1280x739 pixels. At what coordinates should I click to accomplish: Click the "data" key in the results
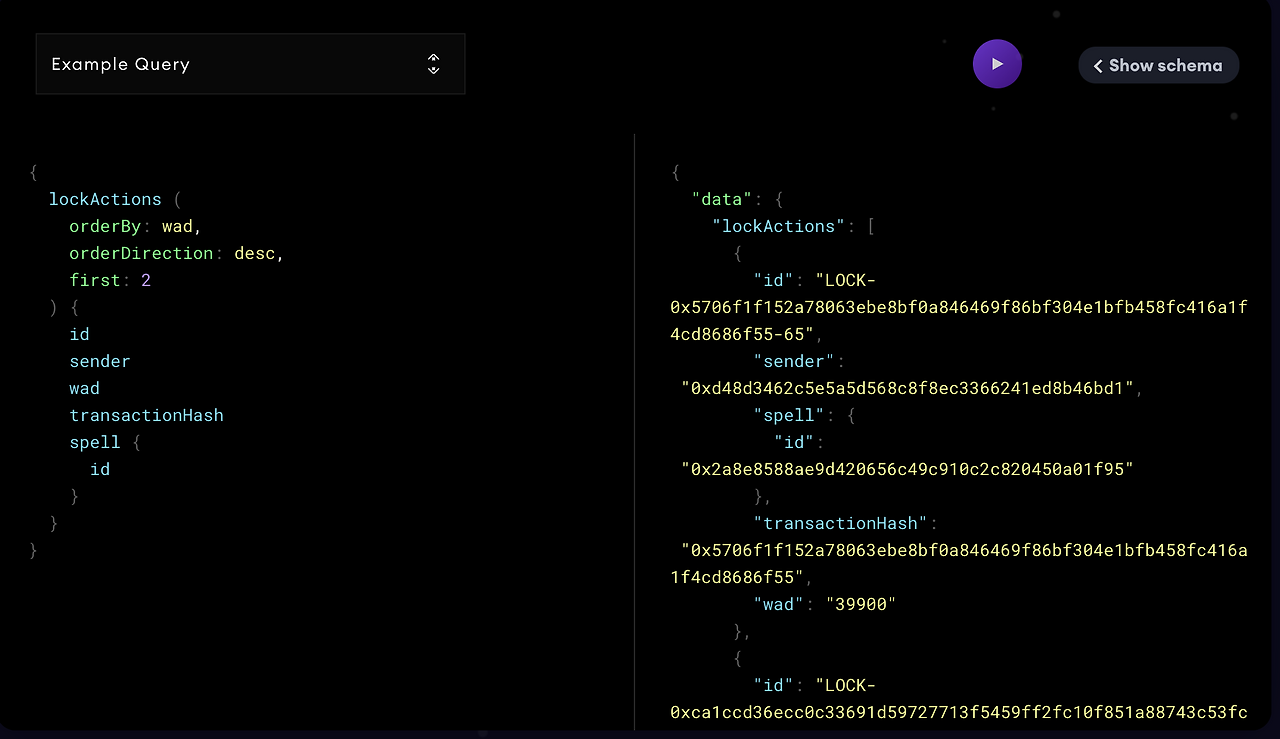point(723,199)
